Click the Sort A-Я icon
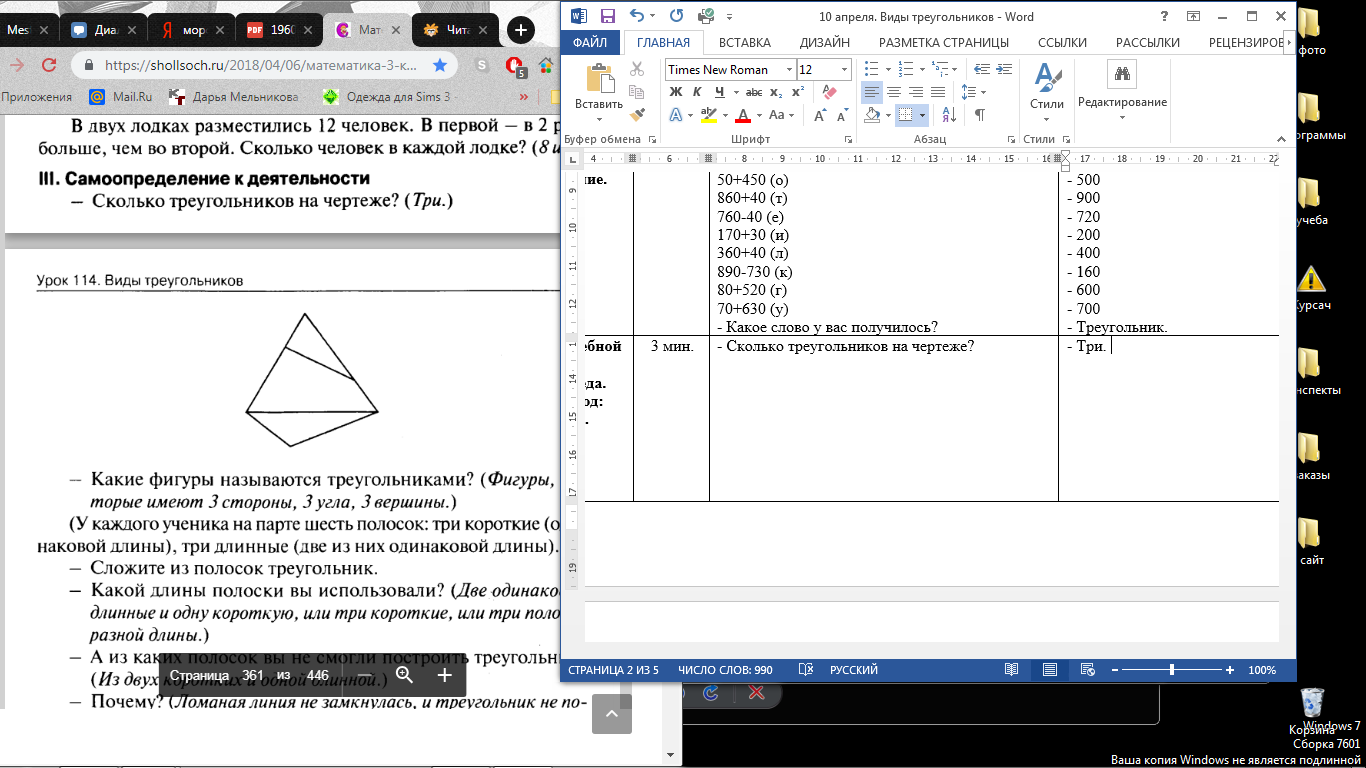 950,115
